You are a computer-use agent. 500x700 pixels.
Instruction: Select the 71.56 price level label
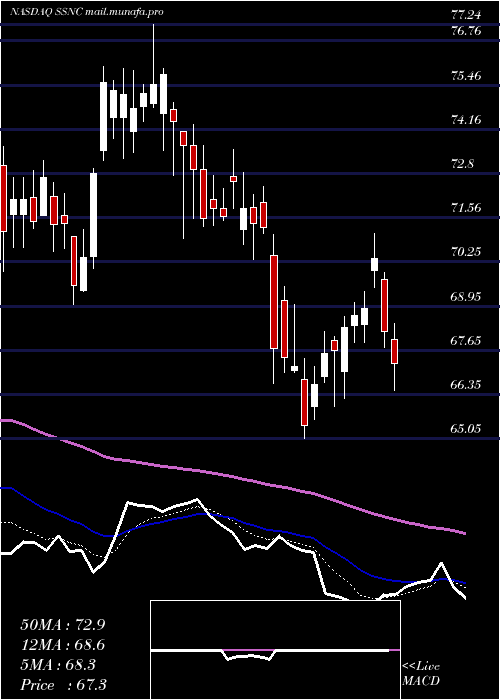point(466,207)
